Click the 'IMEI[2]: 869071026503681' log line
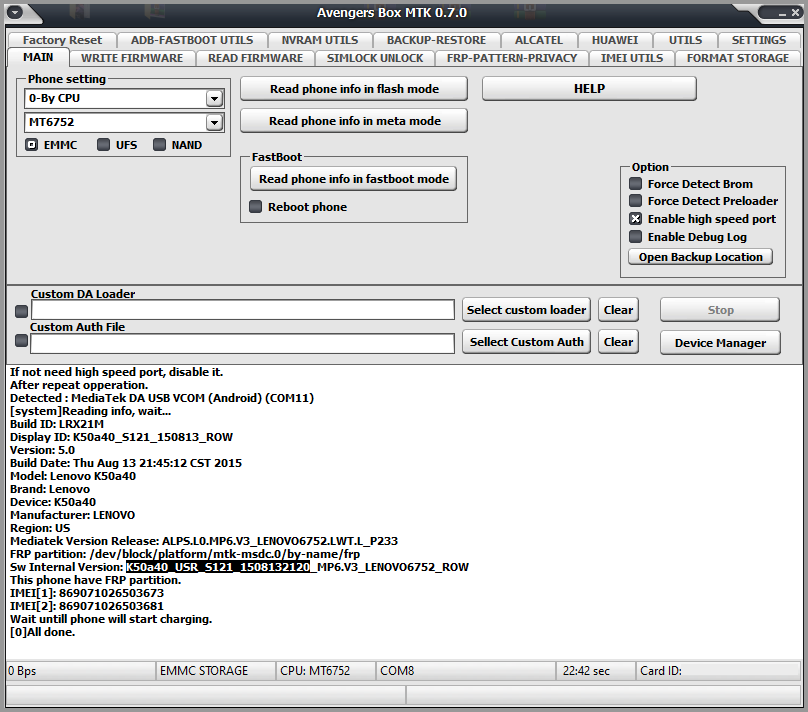808x712 pixels. tap(87, 606)
